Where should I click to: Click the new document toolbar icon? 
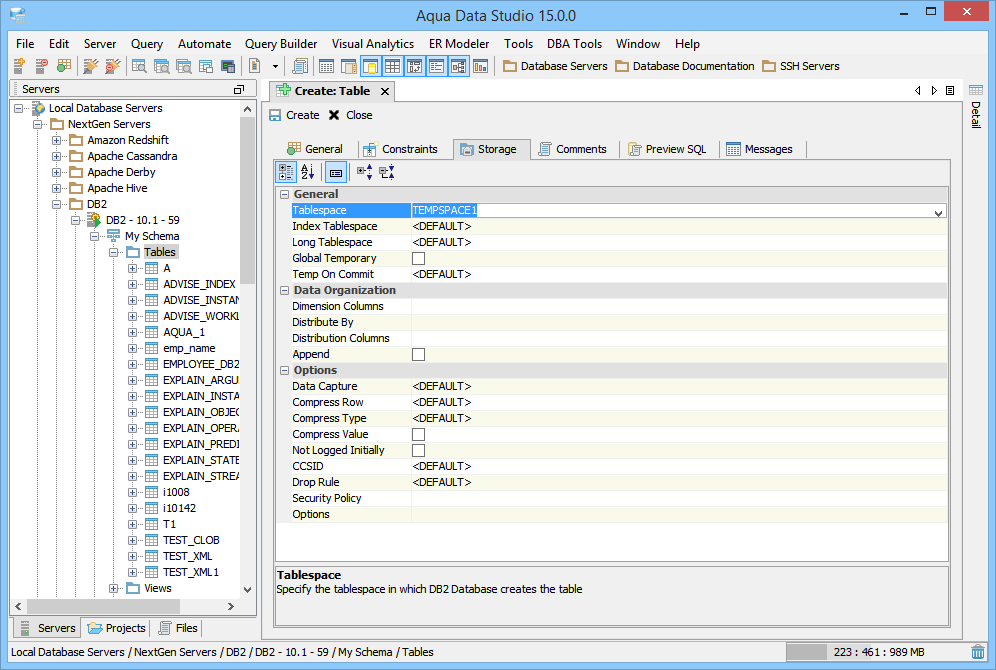pos(255,66)
